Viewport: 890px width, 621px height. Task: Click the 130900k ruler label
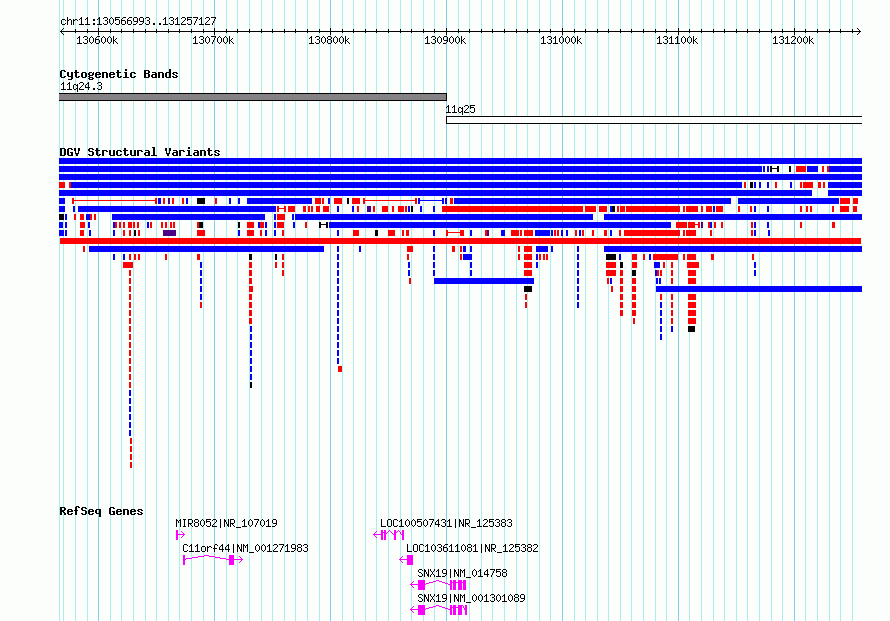pos(445,40)
